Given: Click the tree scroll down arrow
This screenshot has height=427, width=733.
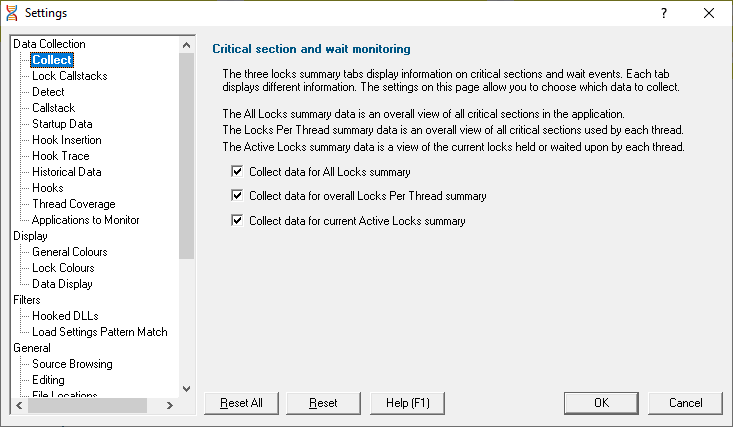Looking at the screenshot, I should coord(187,389).
